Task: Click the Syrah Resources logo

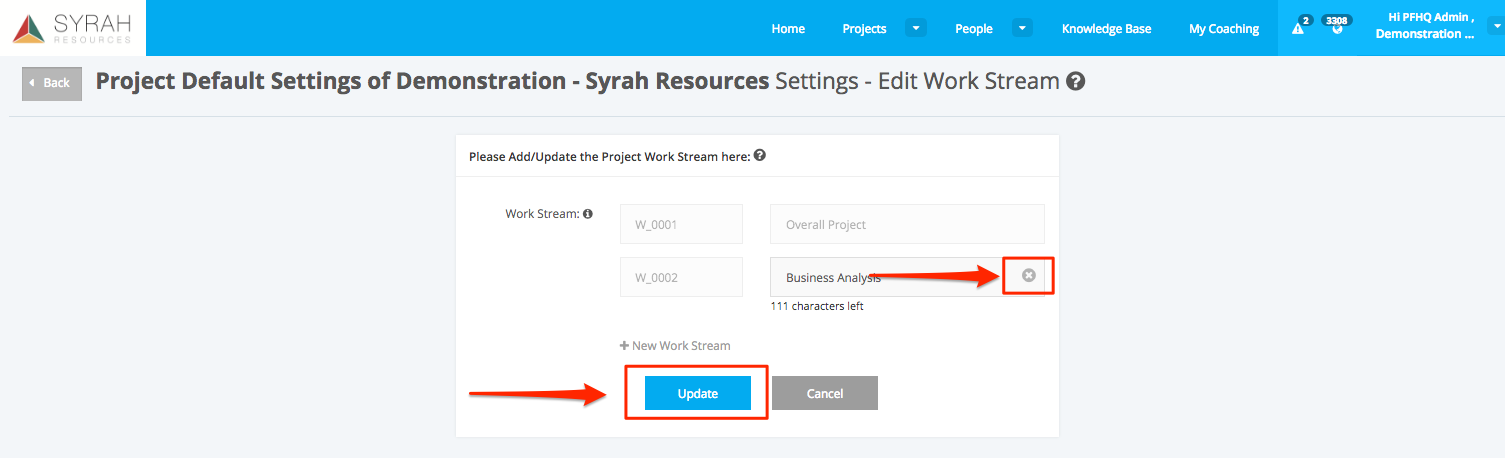Action: (x=72, y=28)
